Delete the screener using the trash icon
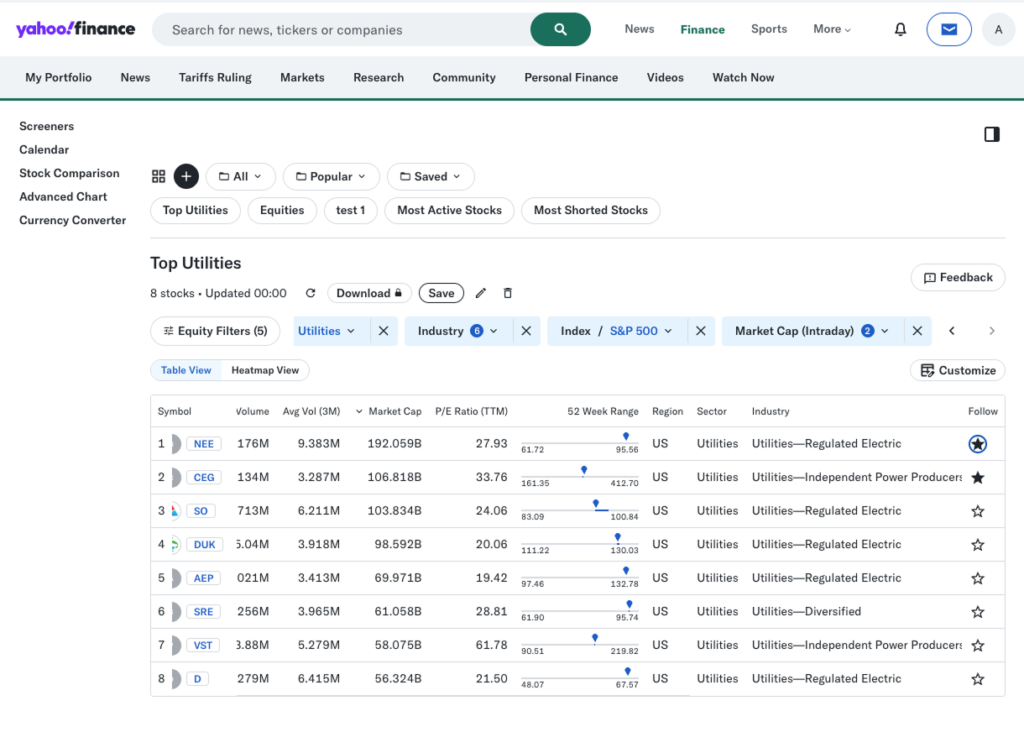Image resolution: width=1024 pixels, height=732 pixels. click(508, 293)
